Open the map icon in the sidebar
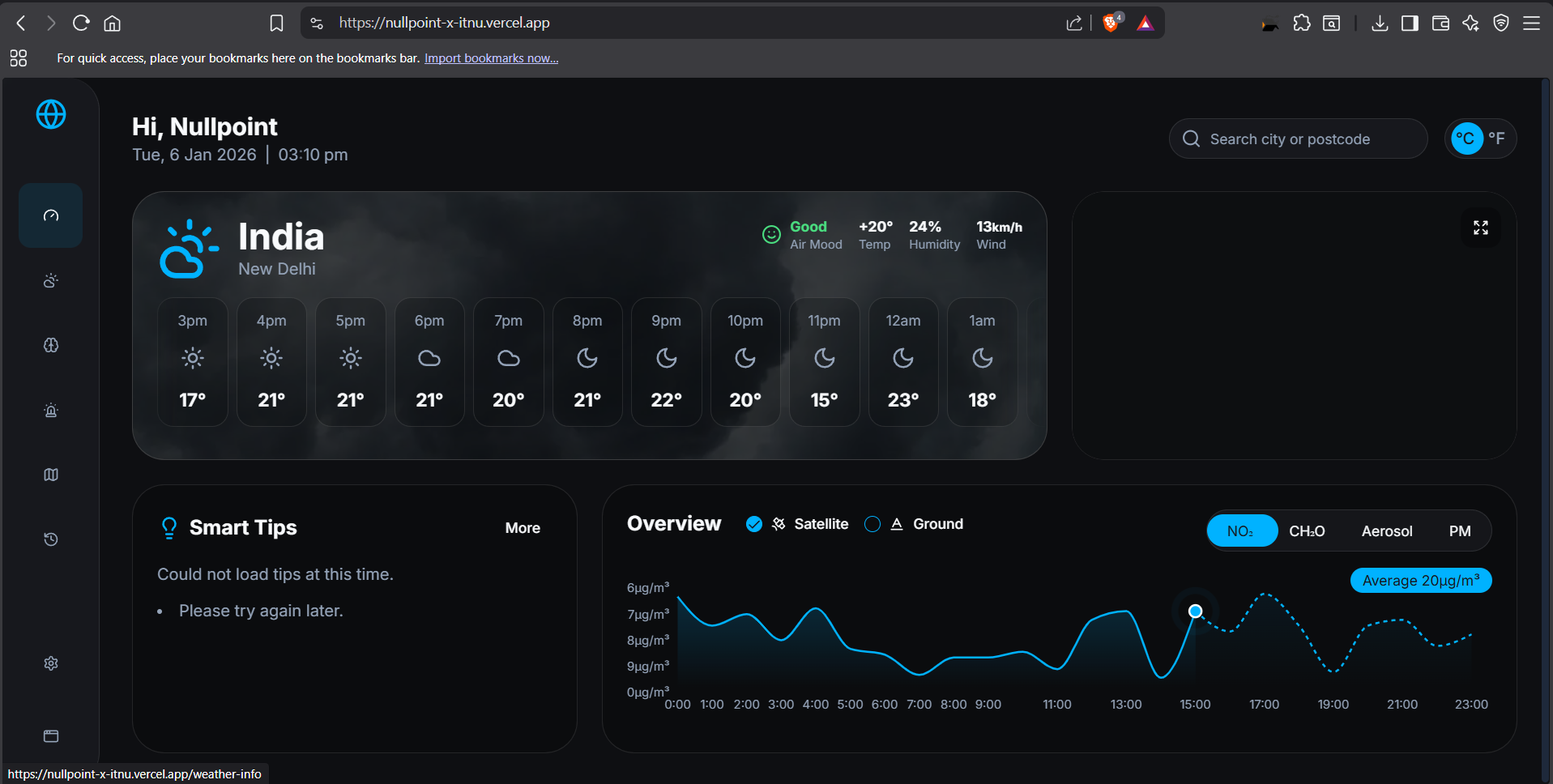 pos(50,475)
